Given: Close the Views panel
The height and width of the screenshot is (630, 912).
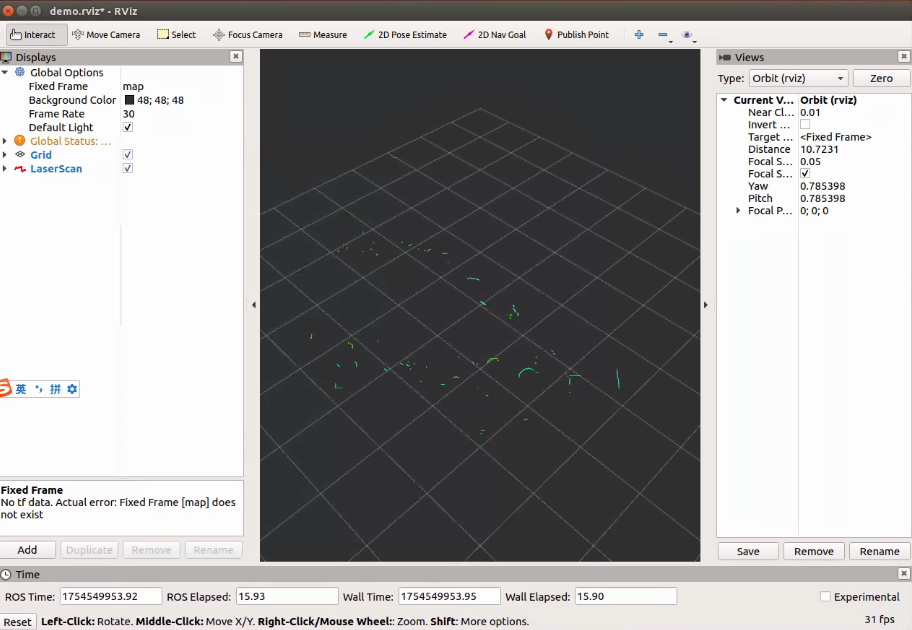Looking at the screenshot, I should [x=903, y=56].
